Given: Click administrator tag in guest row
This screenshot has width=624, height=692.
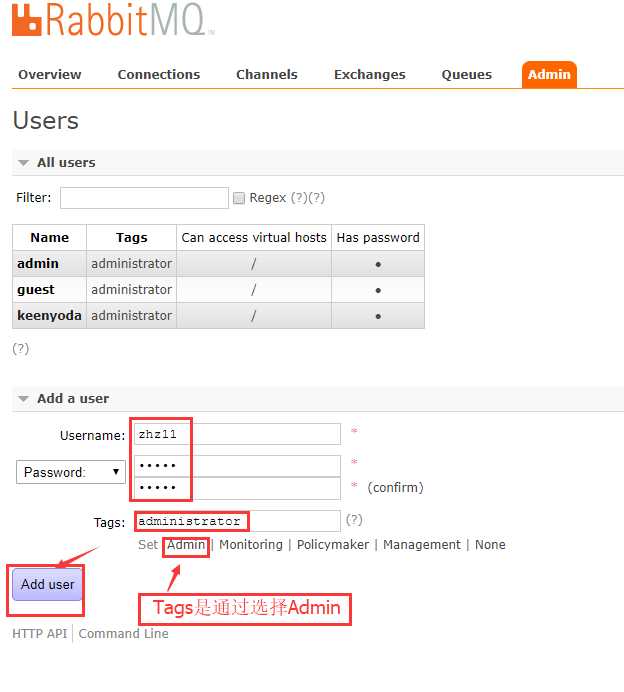Looking at the screenshot, I should tap(132, 290).
